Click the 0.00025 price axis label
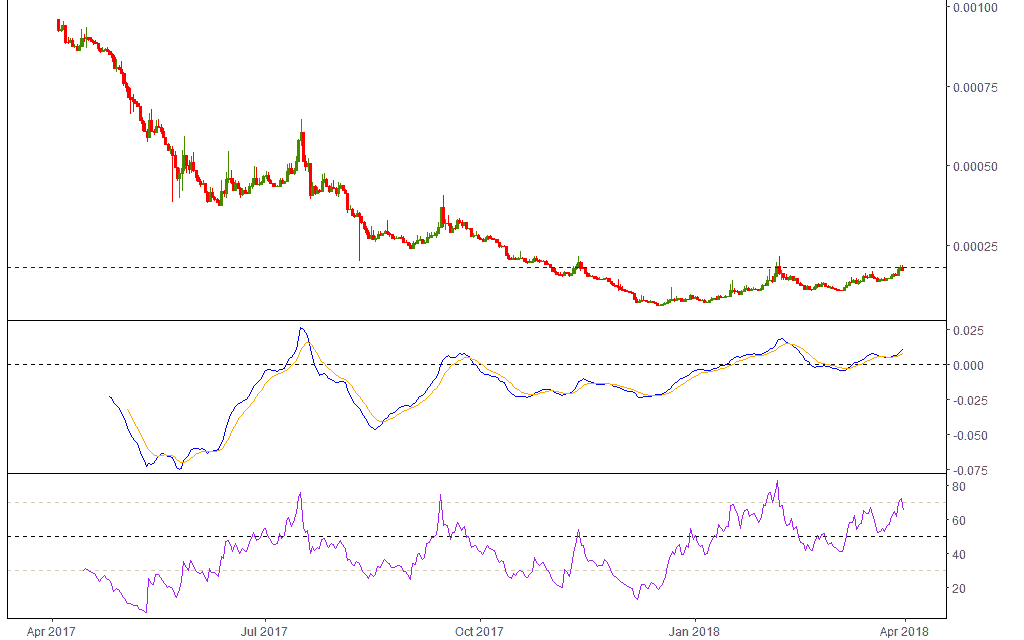This screenshot has width=1024, height=640. [976, 246]
